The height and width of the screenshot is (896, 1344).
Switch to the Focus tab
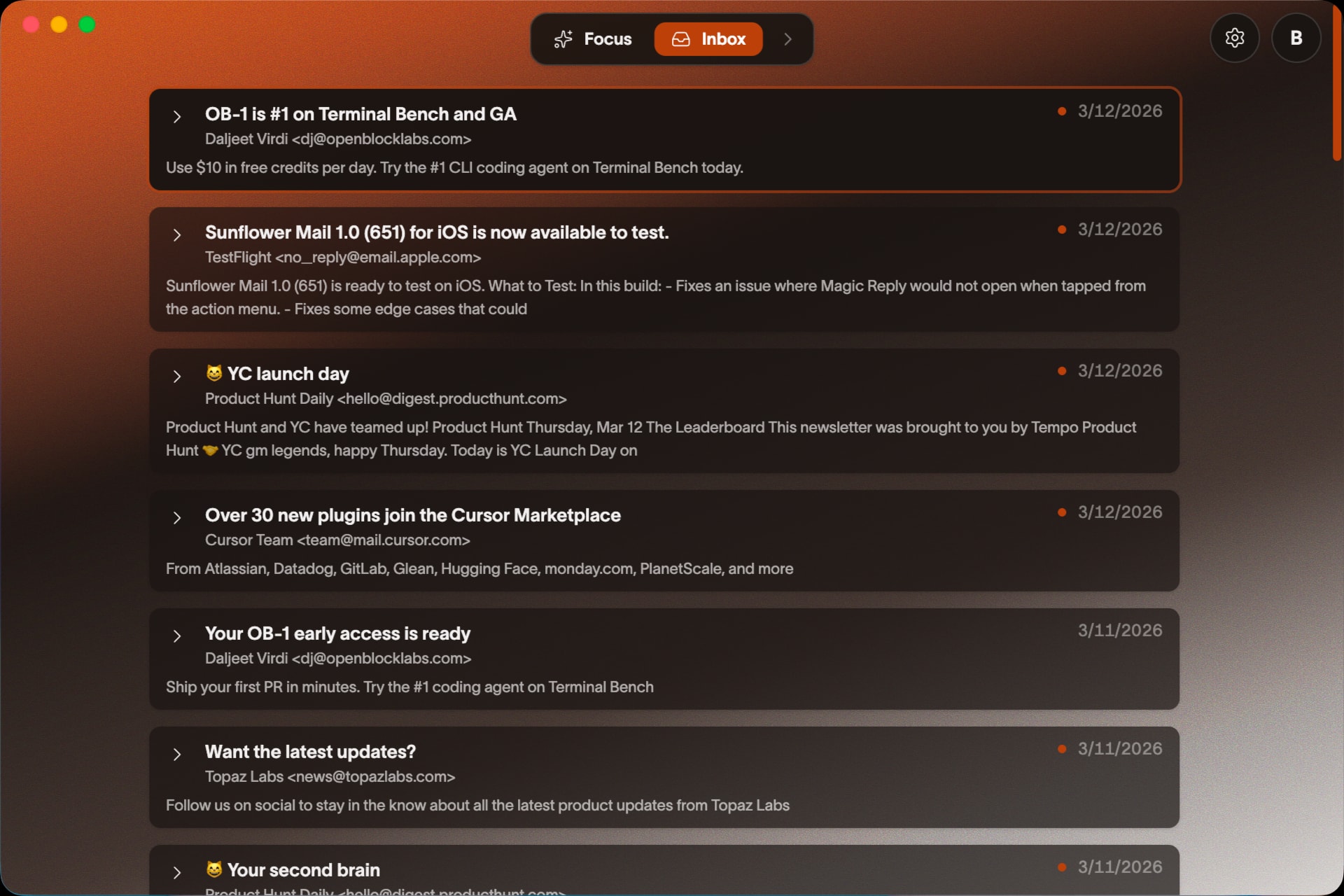coord(593,39)
